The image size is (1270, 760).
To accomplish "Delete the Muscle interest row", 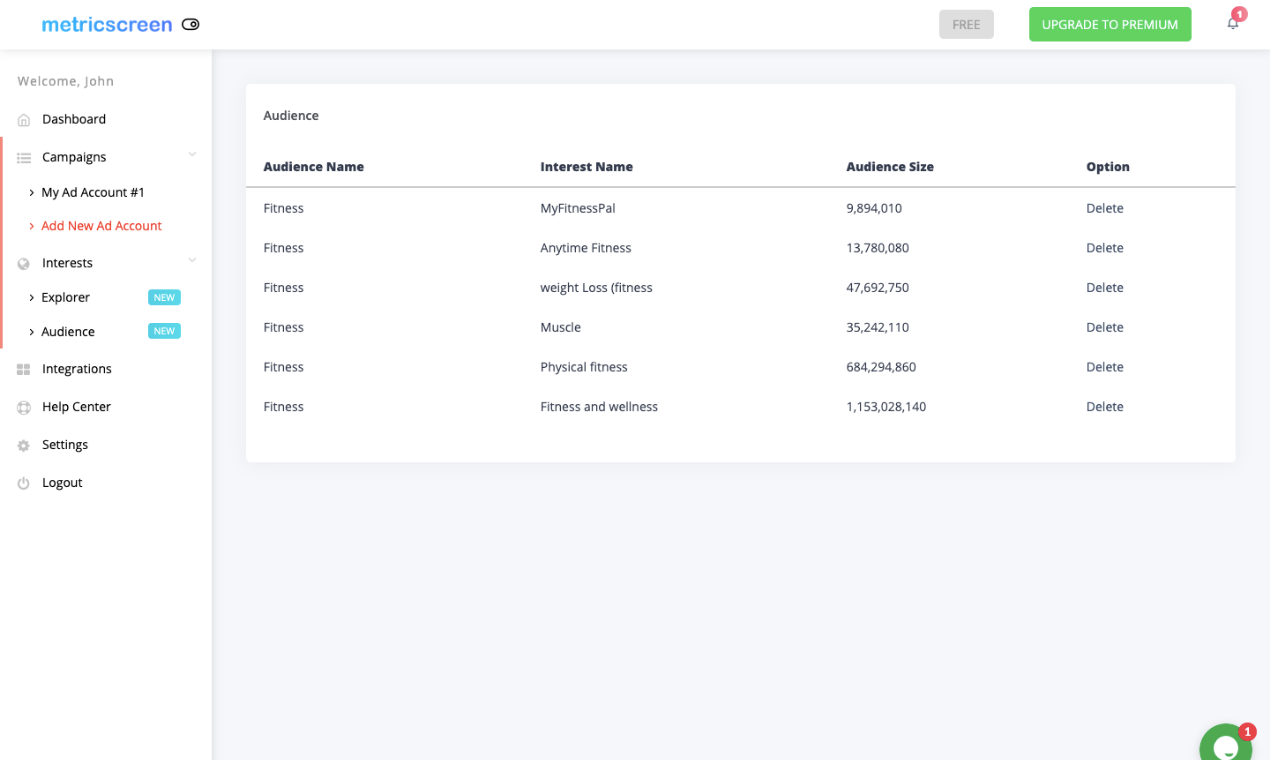I will pyautogui.click(x=1105, y=327).
